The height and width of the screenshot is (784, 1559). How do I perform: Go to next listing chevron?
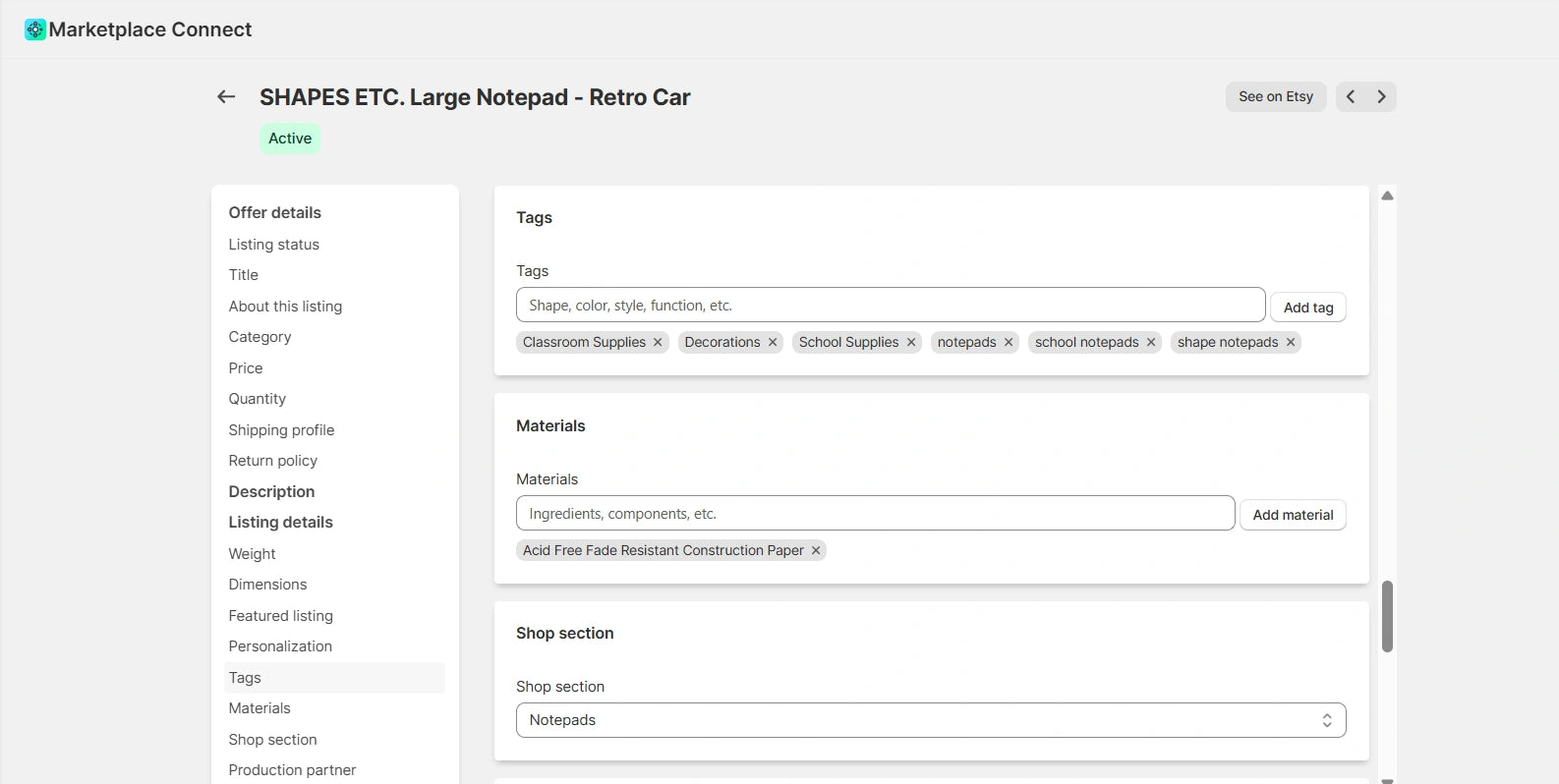point(1381,96)
